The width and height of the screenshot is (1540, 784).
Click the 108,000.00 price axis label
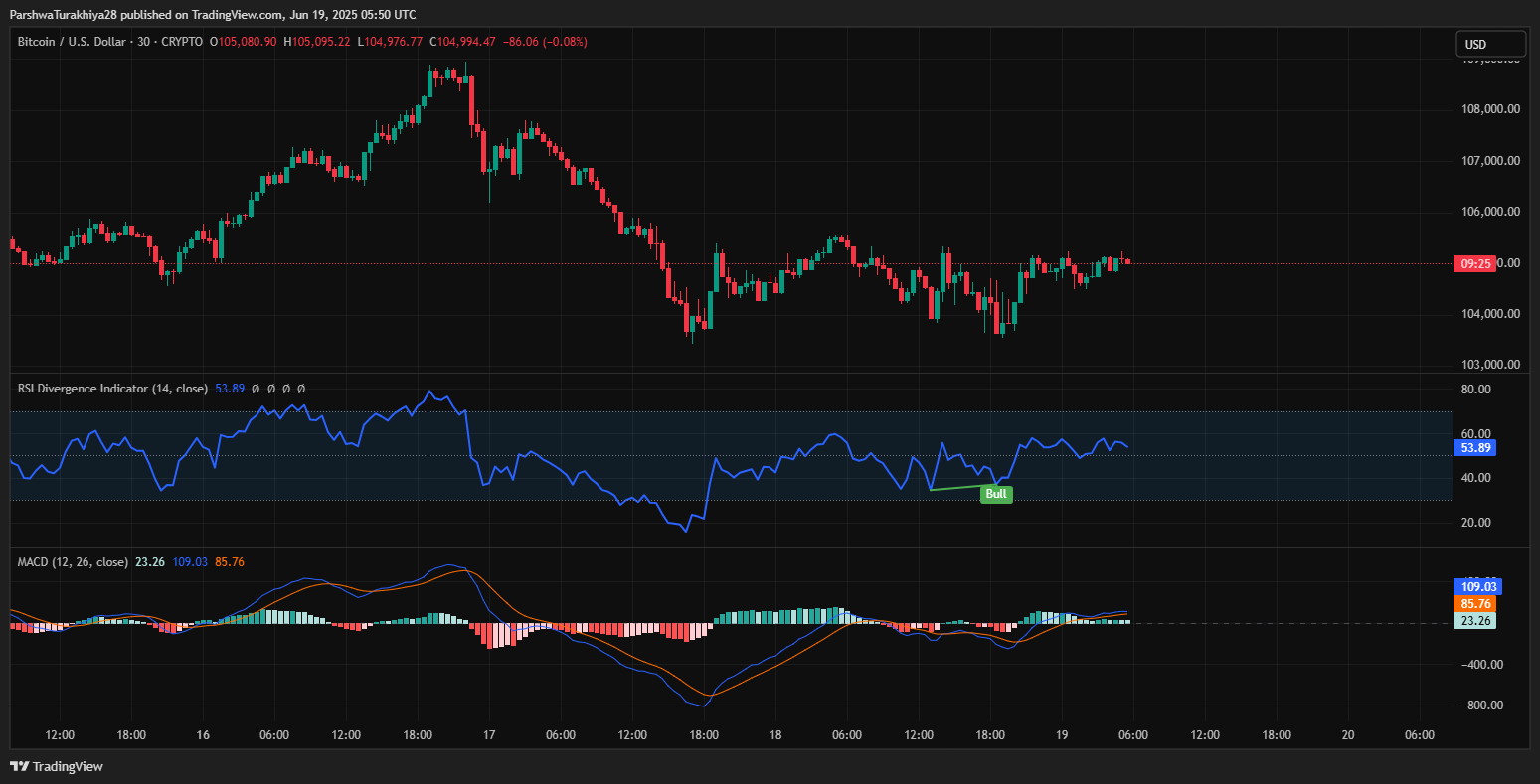pyautogui.click(x=1489, y=109)
